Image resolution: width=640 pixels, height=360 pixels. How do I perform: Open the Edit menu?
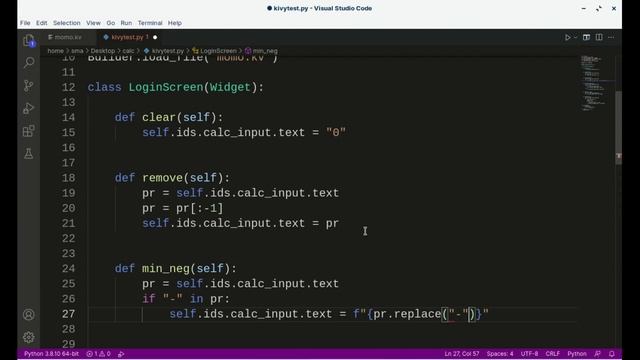pos(41,23)
